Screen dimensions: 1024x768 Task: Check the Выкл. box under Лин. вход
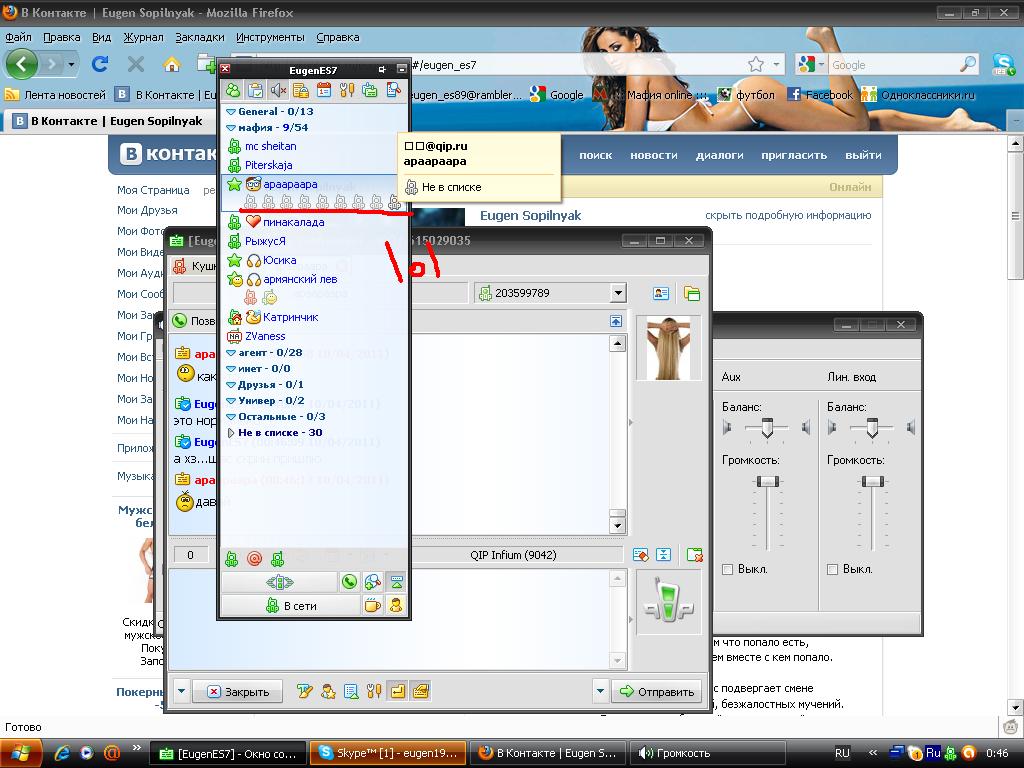tap(833, 569)
